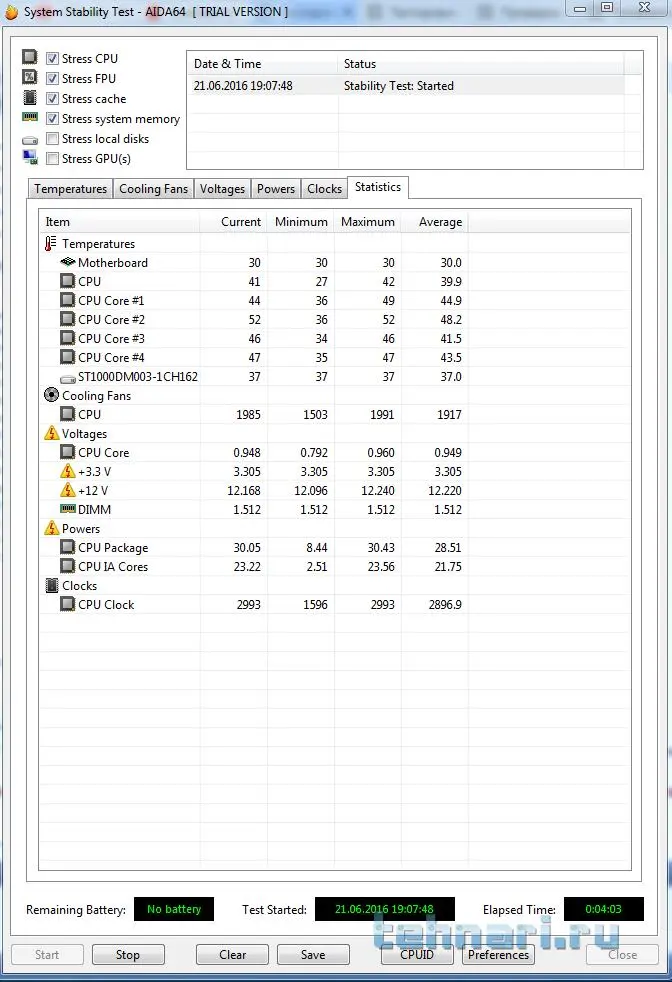Screen dimensions: 672x982
Task: Save the stability test results
Action: coord(313,954)
